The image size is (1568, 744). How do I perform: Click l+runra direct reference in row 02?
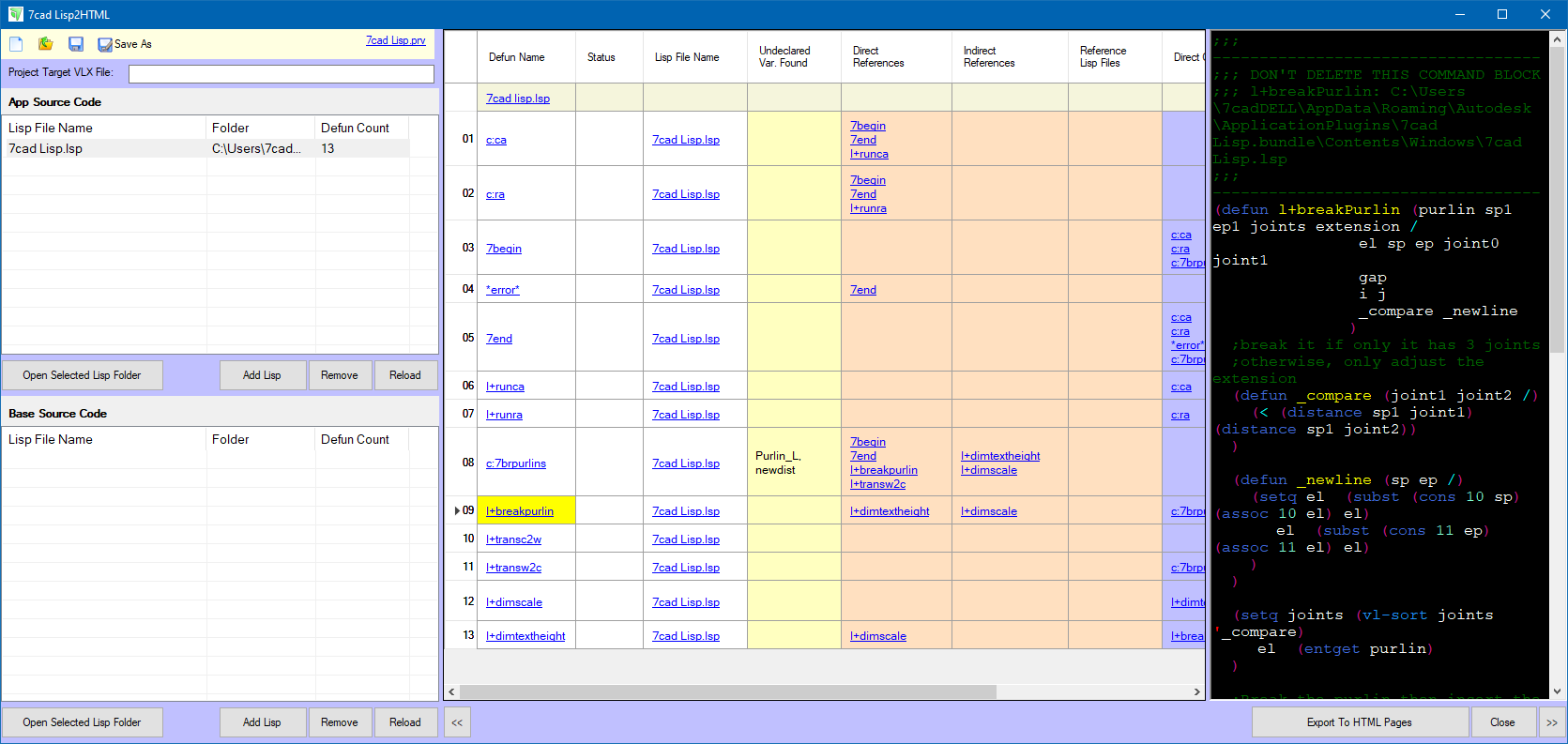pos(868,208)
